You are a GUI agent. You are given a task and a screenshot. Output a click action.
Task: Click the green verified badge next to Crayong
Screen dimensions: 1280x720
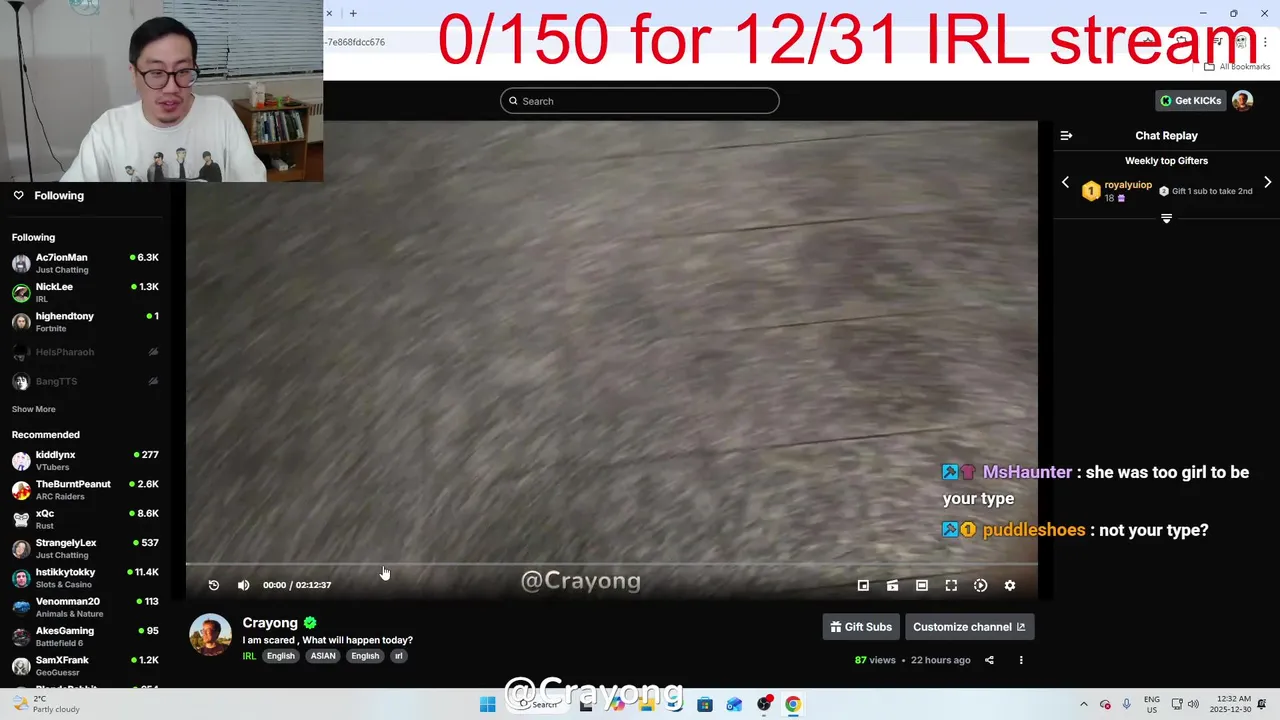click(310, 623)
